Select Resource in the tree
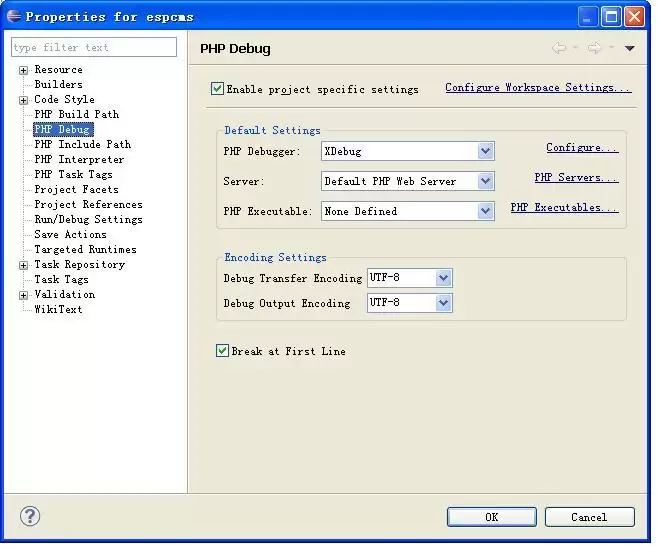The image size is (658, 548). pos(58,70)
